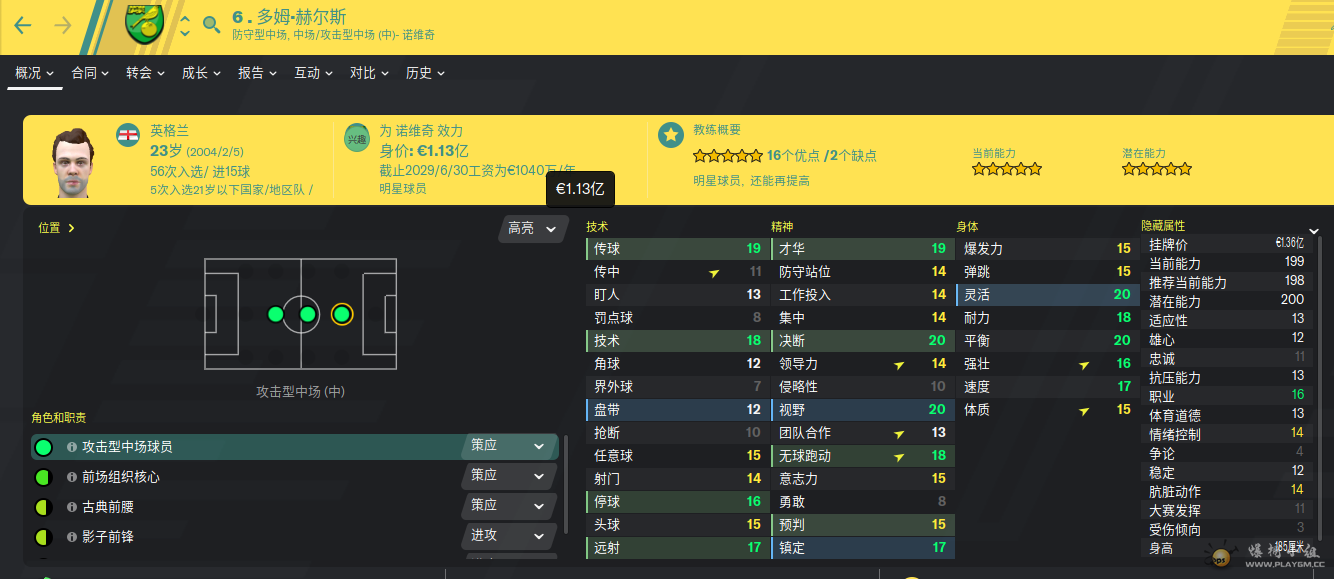The width and height of the screenshot is (1334, 579).
Task: Open duty dropdown for 影子前锋 showing 进攻
Action: pos(509,535)
